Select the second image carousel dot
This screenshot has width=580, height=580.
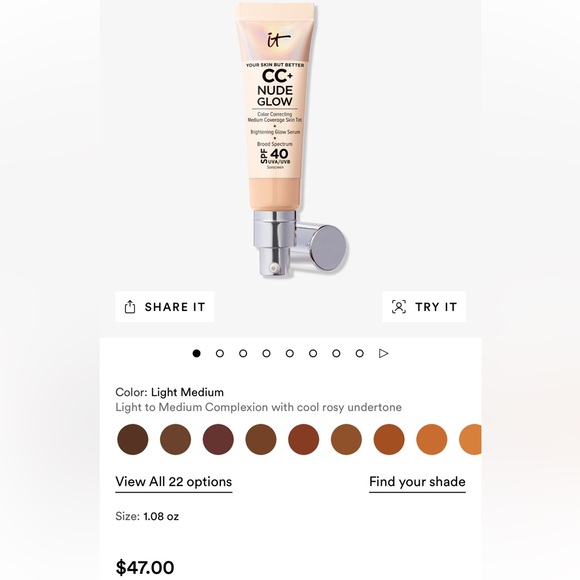point(220,353)
